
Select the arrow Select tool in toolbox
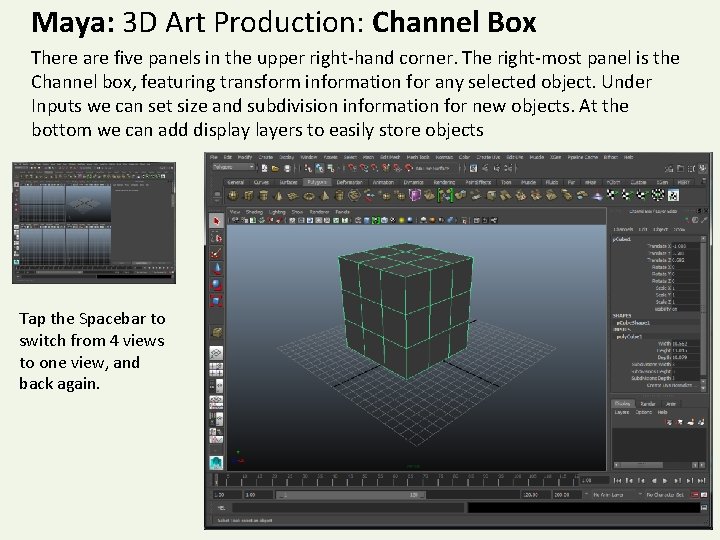point(216,221)
